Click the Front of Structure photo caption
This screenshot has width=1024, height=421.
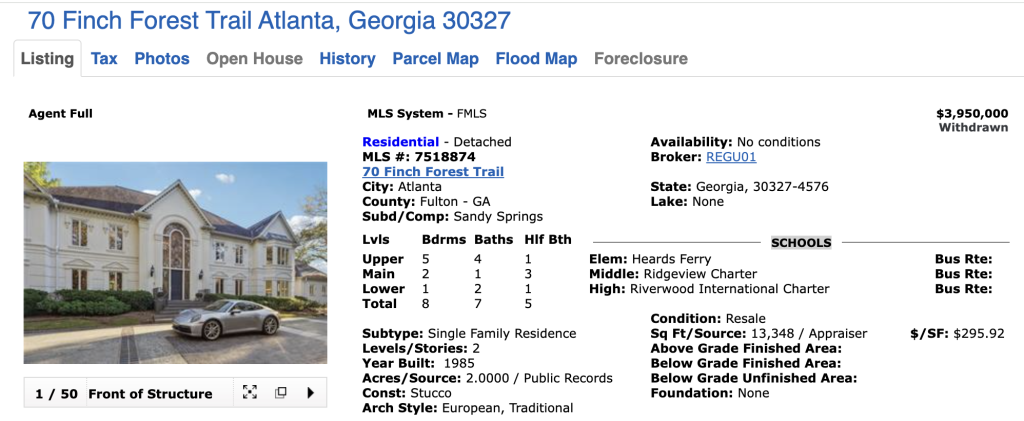[150, 394]
